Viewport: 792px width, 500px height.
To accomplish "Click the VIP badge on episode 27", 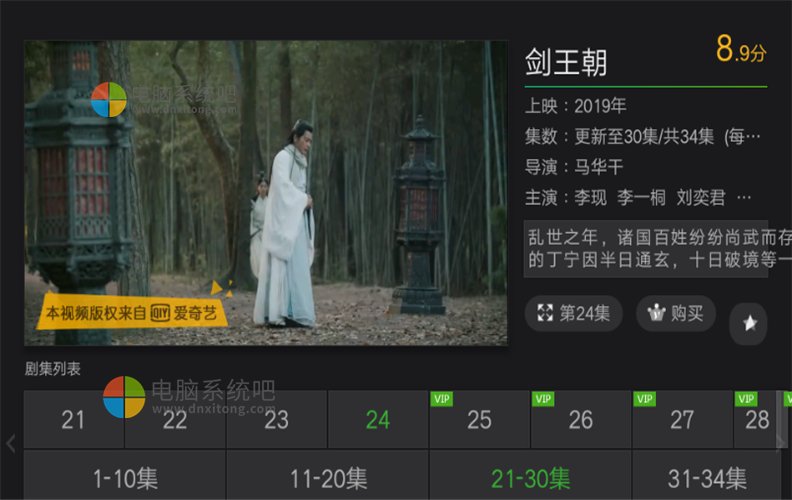I will pyautogui.click(x=645, y=399).
